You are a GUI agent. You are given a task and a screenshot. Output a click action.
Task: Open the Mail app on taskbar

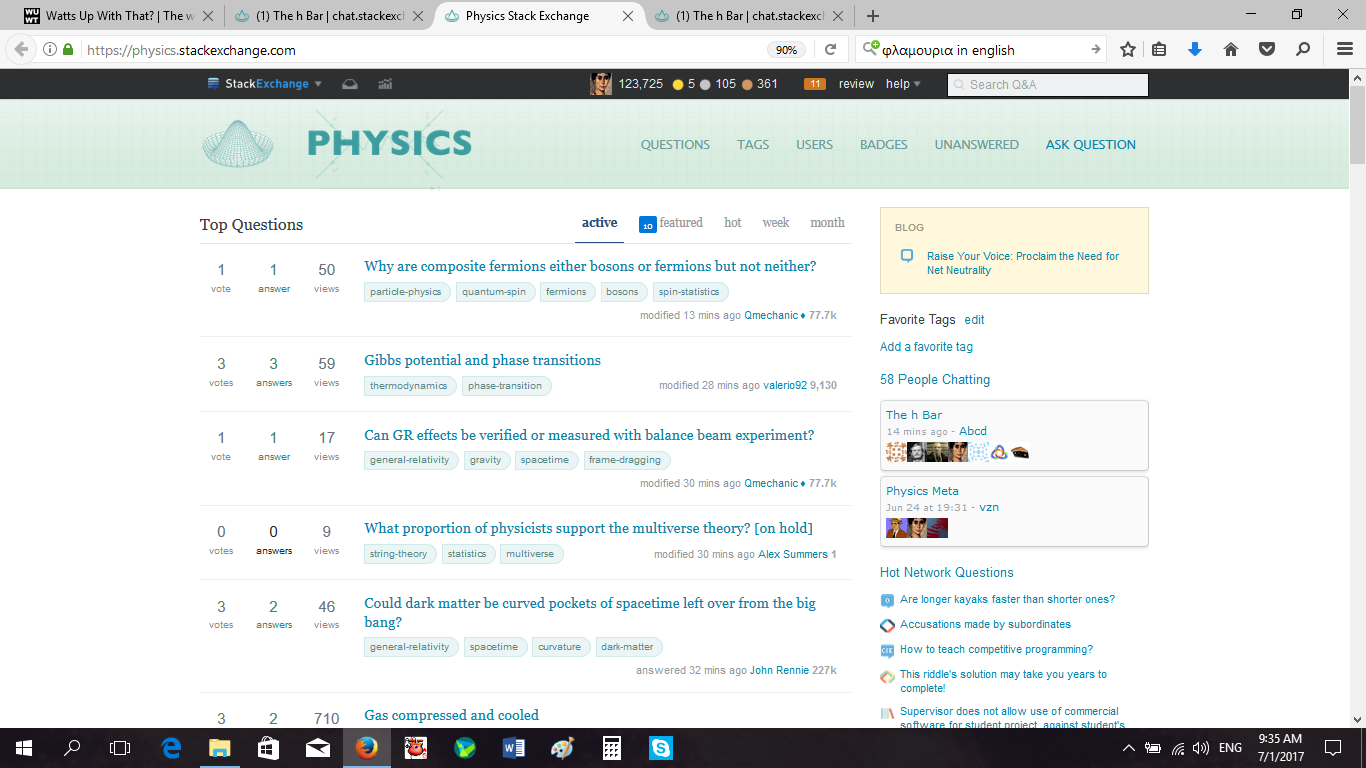tap(317, 747)
